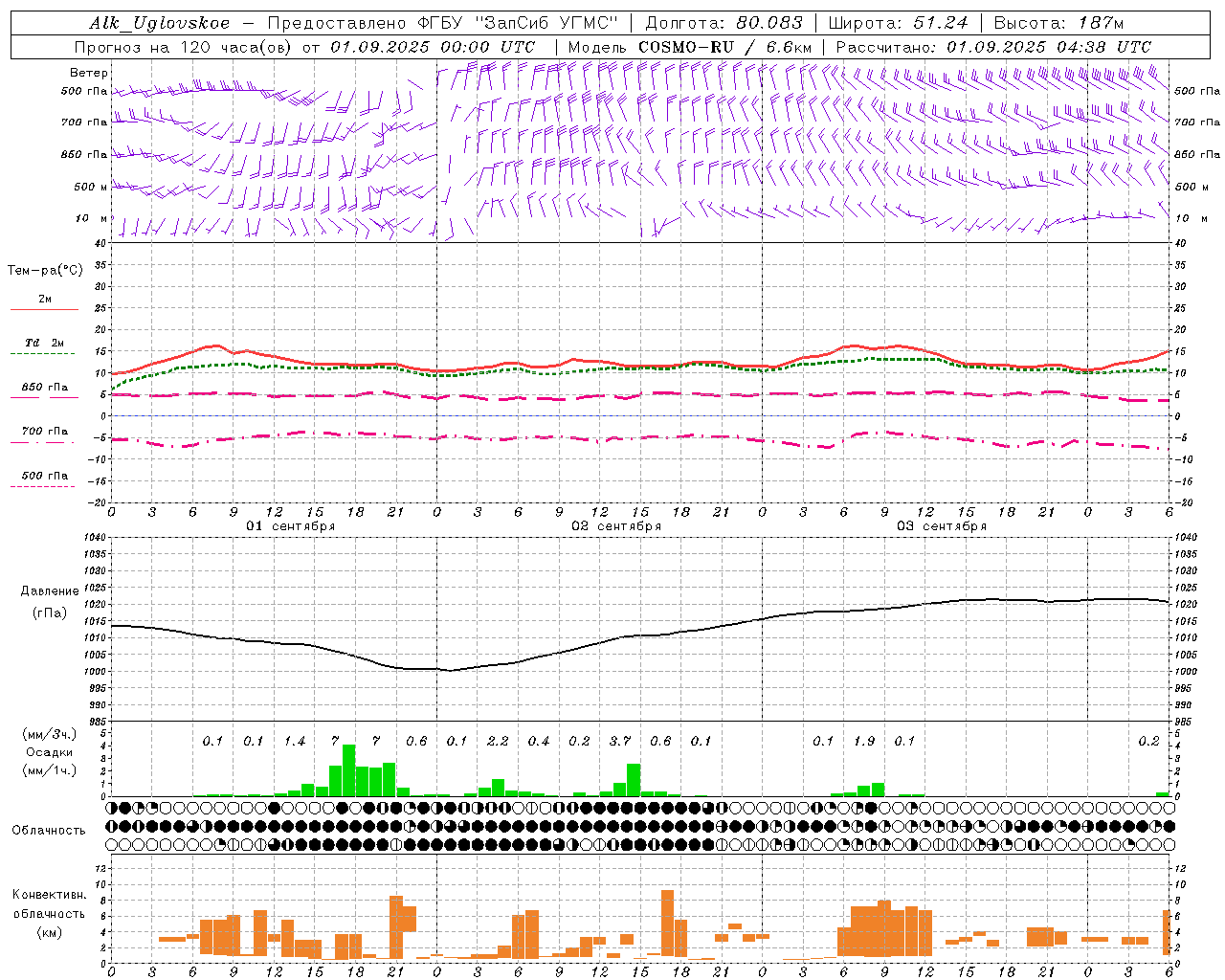Click the 01 сентября date label
The image size is (1225, 980).
291,526
